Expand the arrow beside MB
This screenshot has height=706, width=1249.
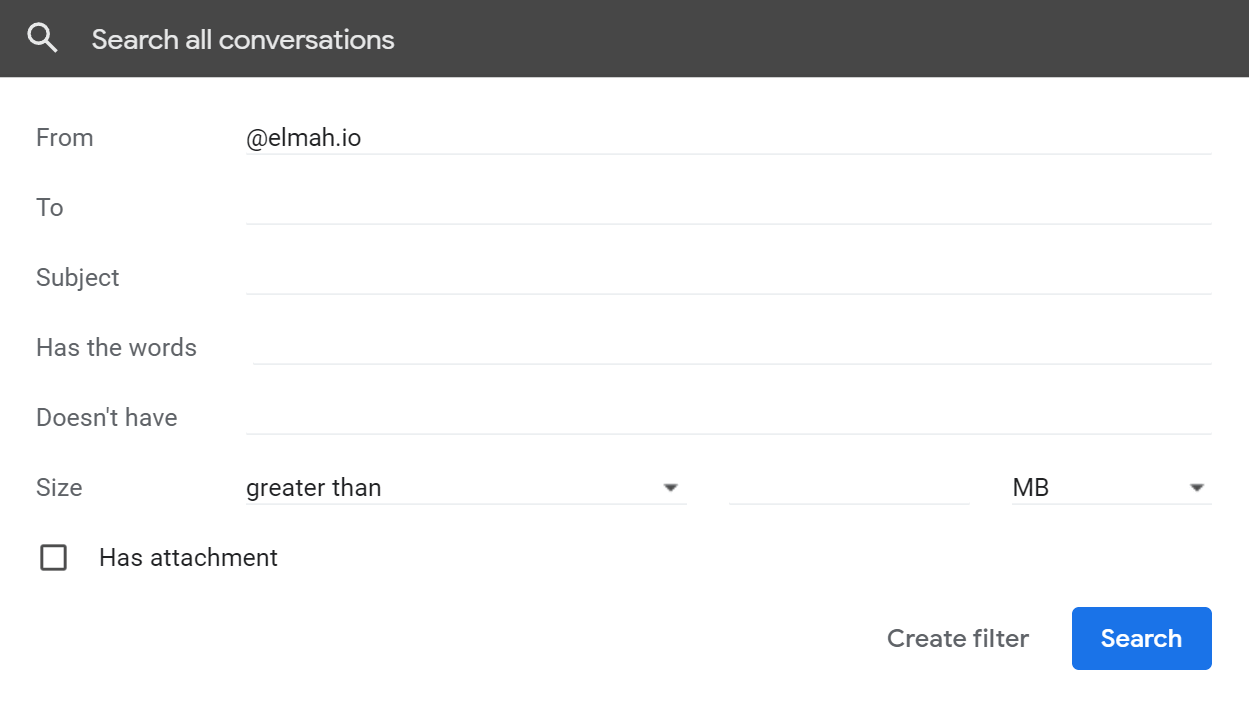[x=1196, y=488]
